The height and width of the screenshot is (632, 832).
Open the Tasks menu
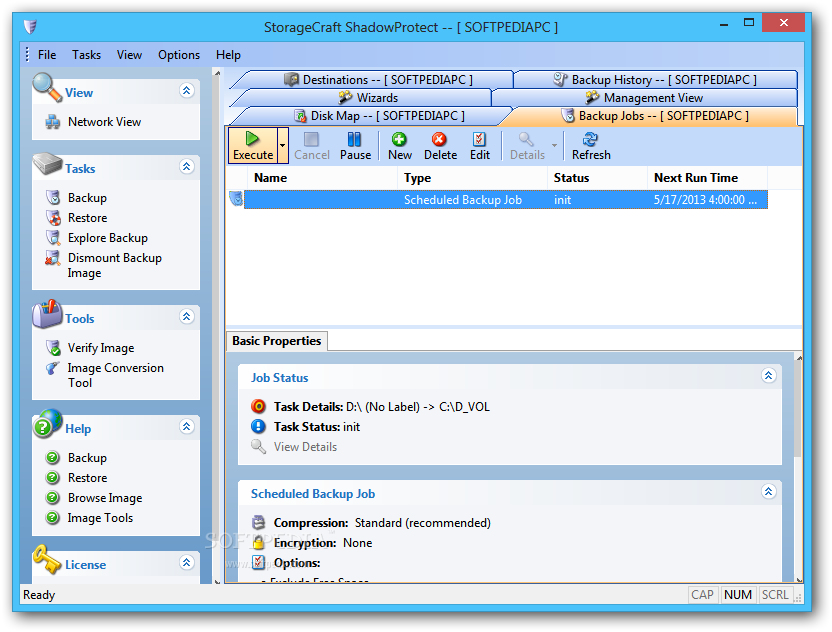(x=86, y=55)
